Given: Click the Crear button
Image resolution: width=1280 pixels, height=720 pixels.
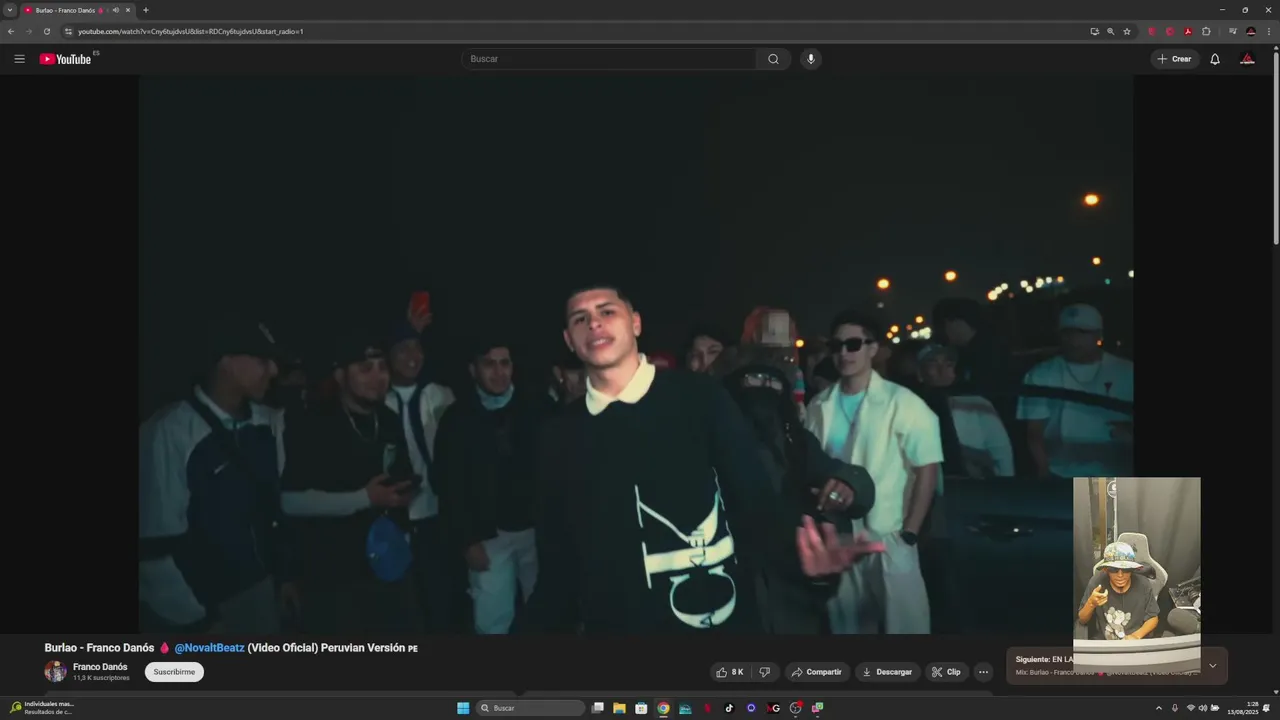Looking at the screenshot, I should coord(1174,59).
